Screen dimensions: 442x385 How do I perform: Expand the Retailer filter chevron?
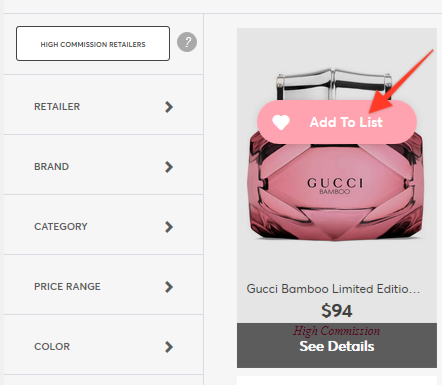(x=169, y=107)
